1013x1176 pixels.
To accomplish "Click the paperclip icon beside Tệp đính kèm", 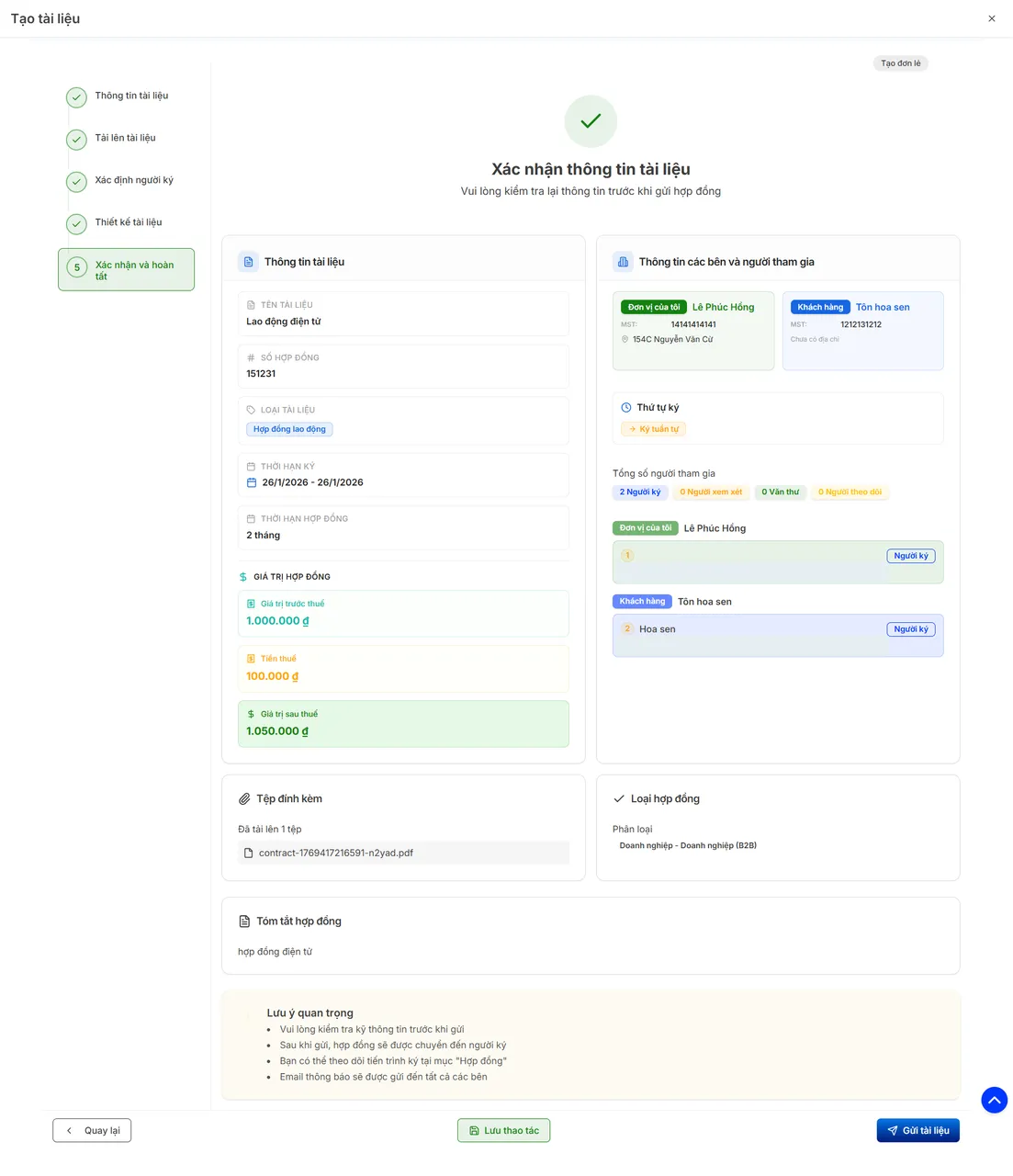I will pyautogui.click(x=244, y=799).
